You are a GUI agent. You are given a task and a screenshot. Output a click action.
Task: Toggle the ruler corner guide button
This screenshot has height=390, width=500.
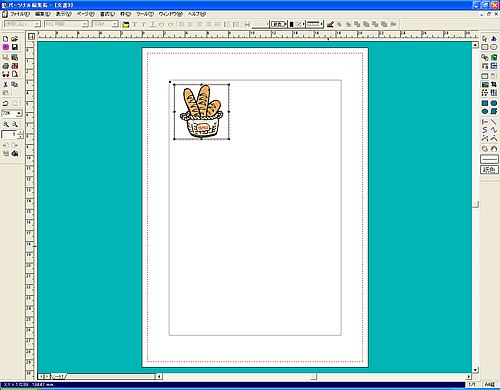(31, 37)
